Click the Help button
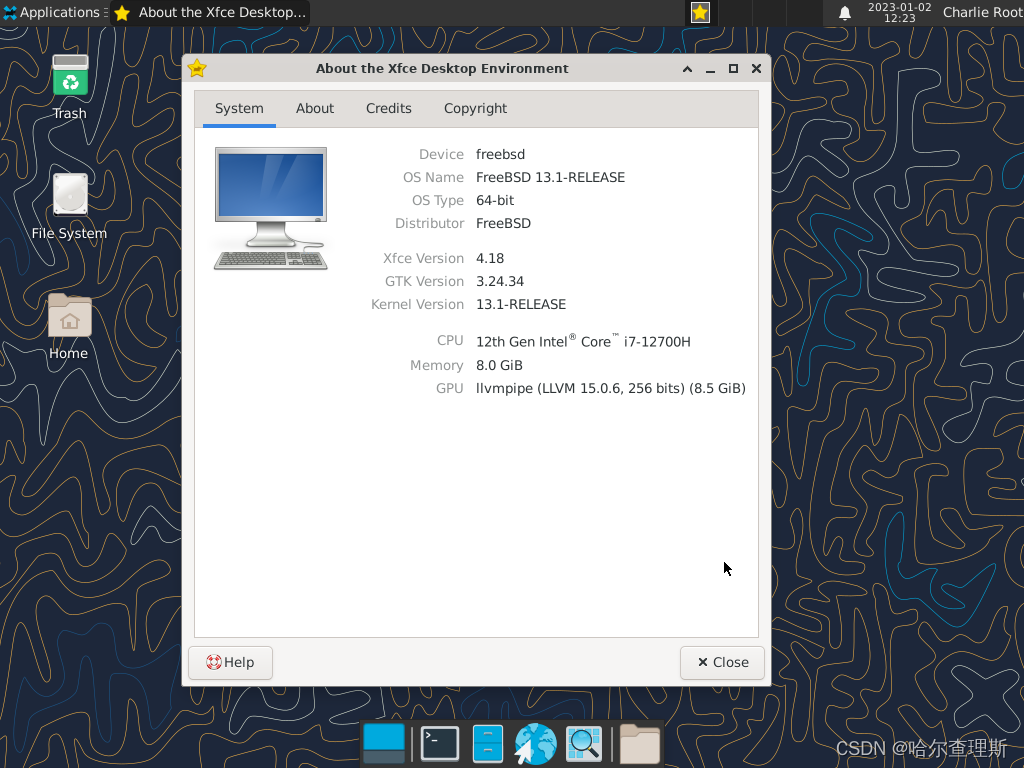This screenshot has width=1024, height=768. pos(231,662)
